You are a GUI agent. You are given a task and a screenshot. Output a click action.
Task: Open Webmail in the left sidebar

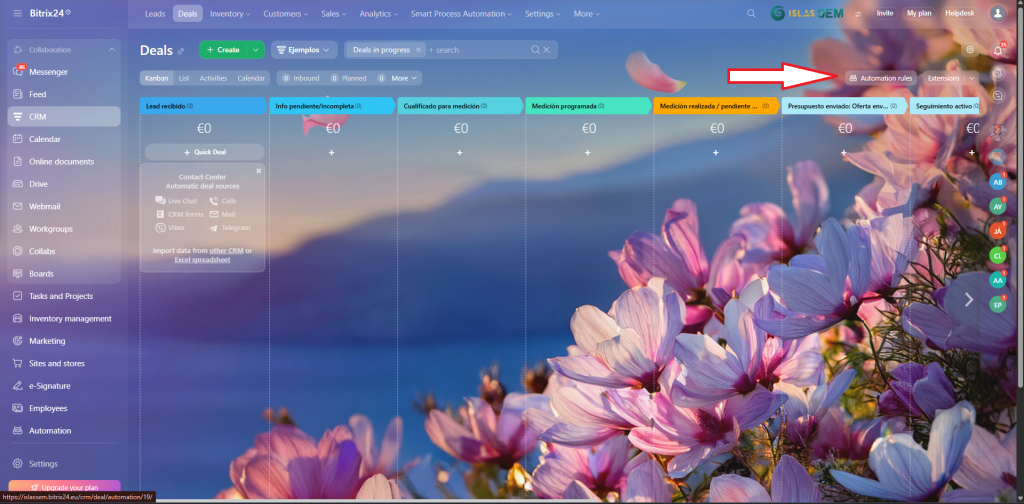46,206
